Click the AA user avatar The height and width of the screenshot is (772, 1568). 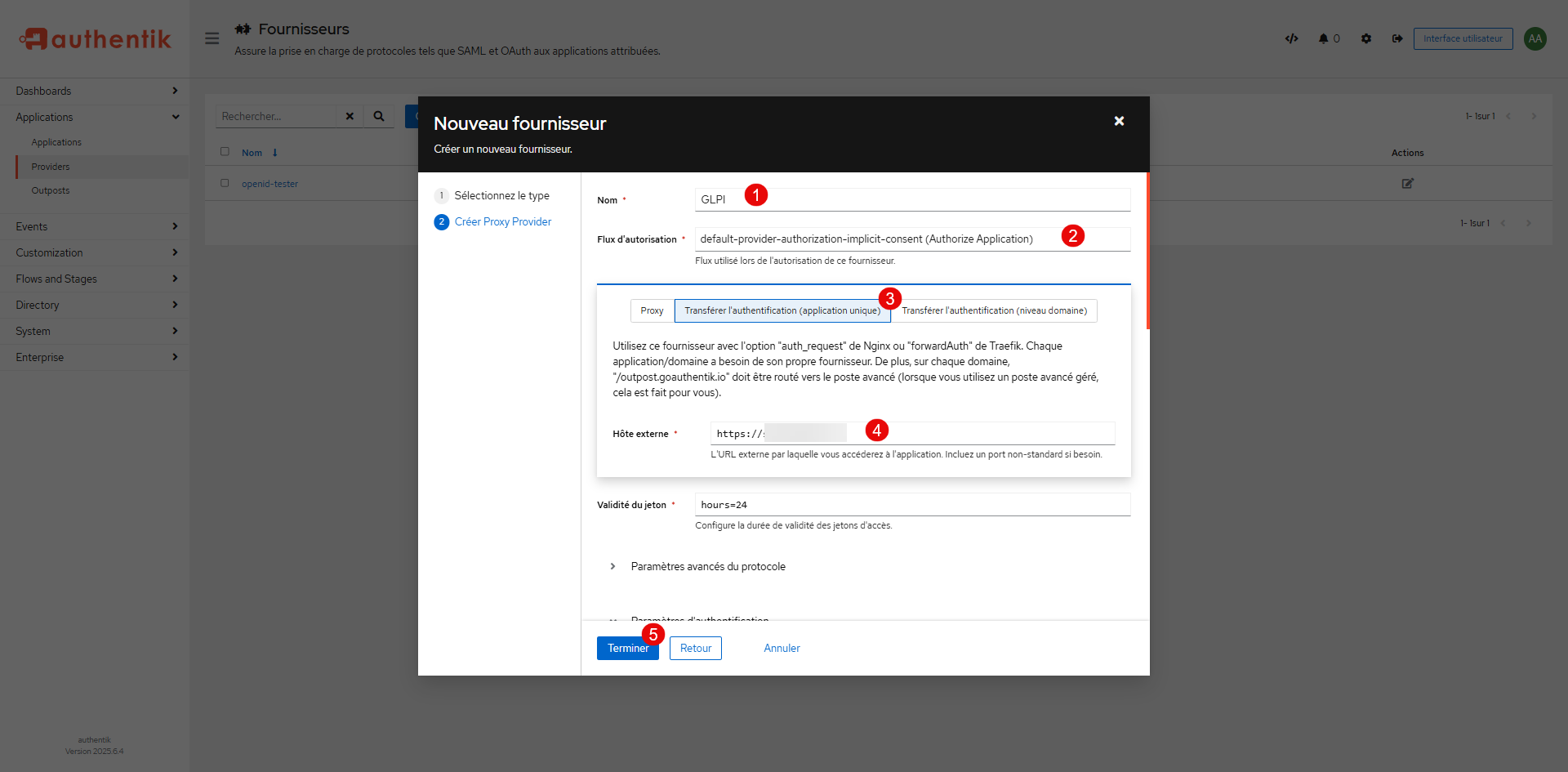point(1535,38)
